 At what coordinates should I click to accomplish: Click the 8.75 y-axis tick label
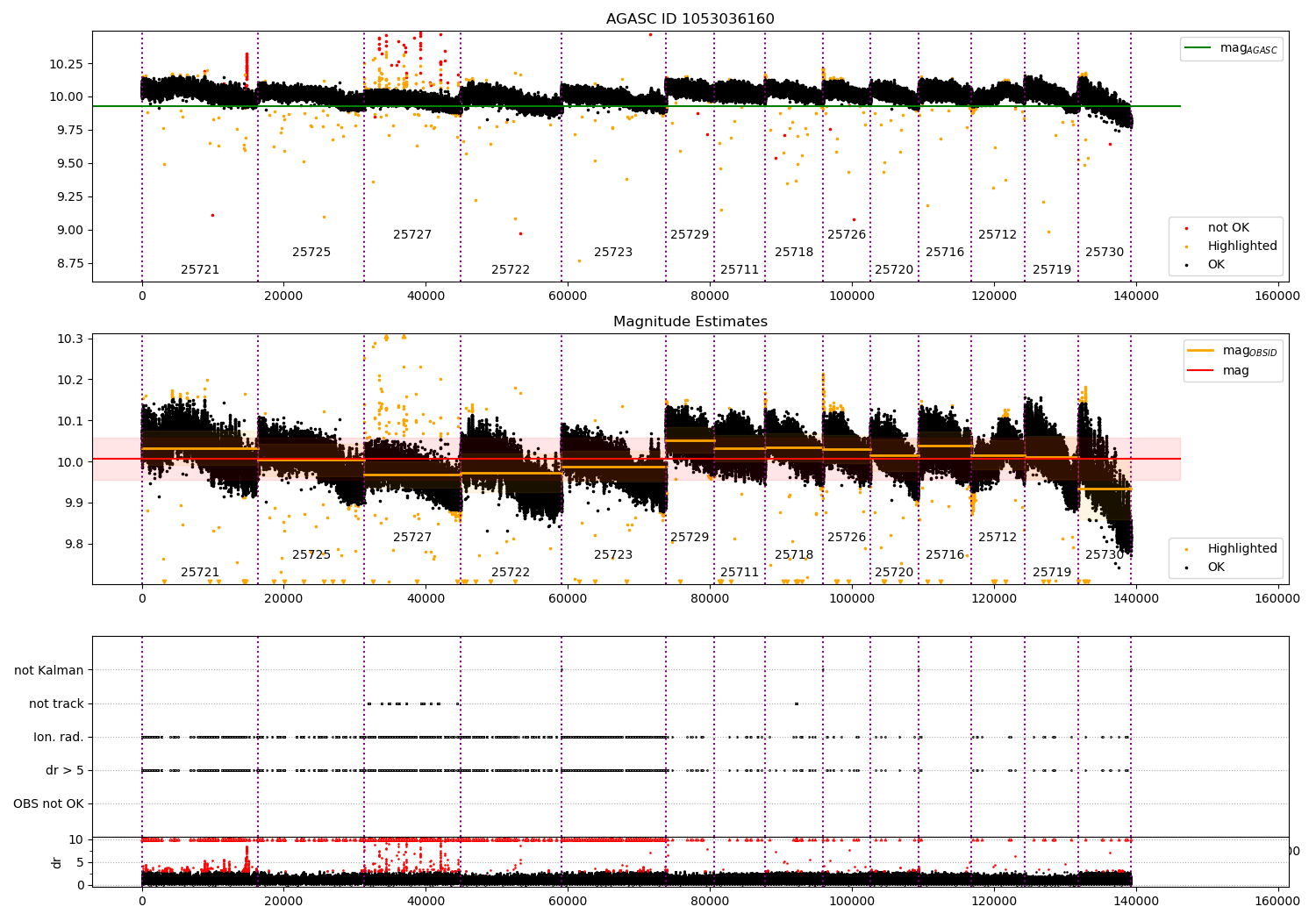pos(69,263)
